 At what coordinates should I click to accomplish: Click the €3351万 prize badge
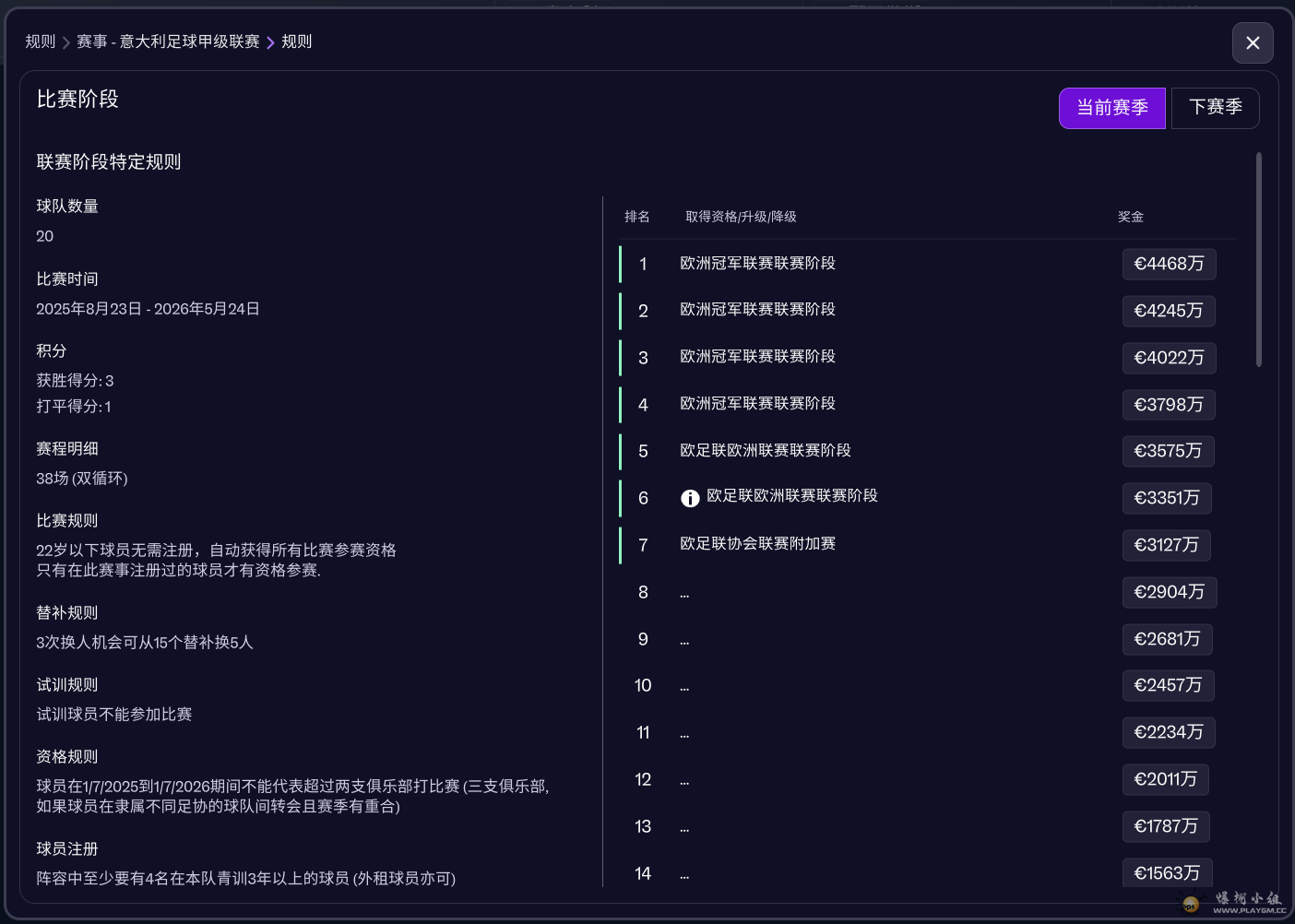coord(1166,499)
